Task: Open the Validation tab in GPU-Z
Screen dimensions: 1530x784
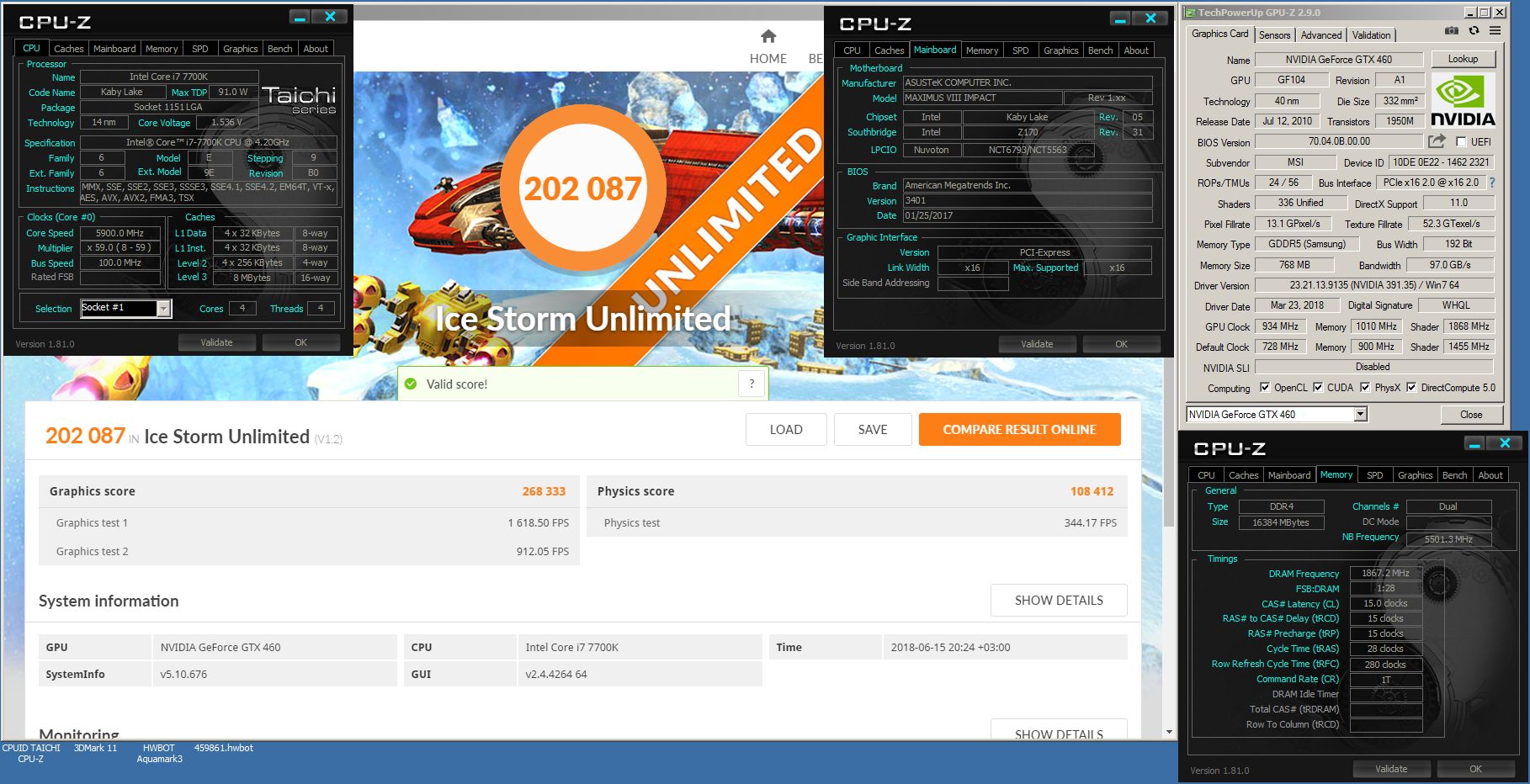Action: pyautogui.click(x=1371, y=34)
